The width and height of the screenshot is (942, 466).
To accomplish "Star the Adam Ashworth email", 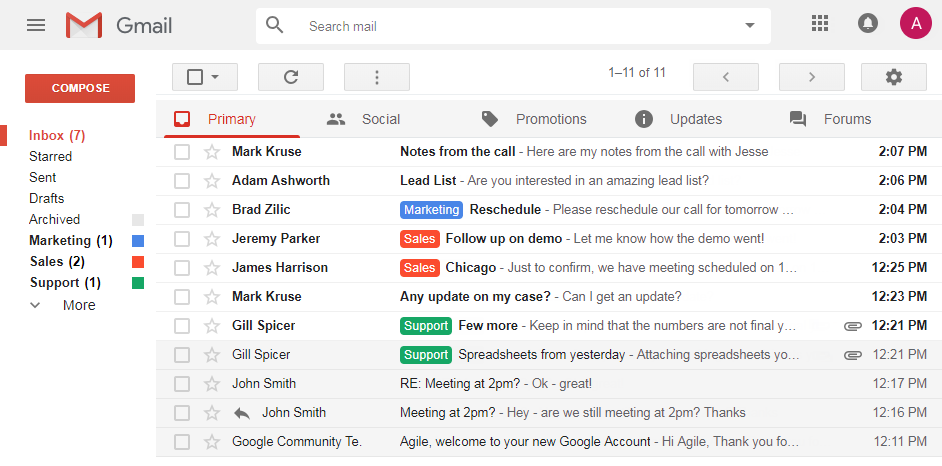I will pos(211,181).
